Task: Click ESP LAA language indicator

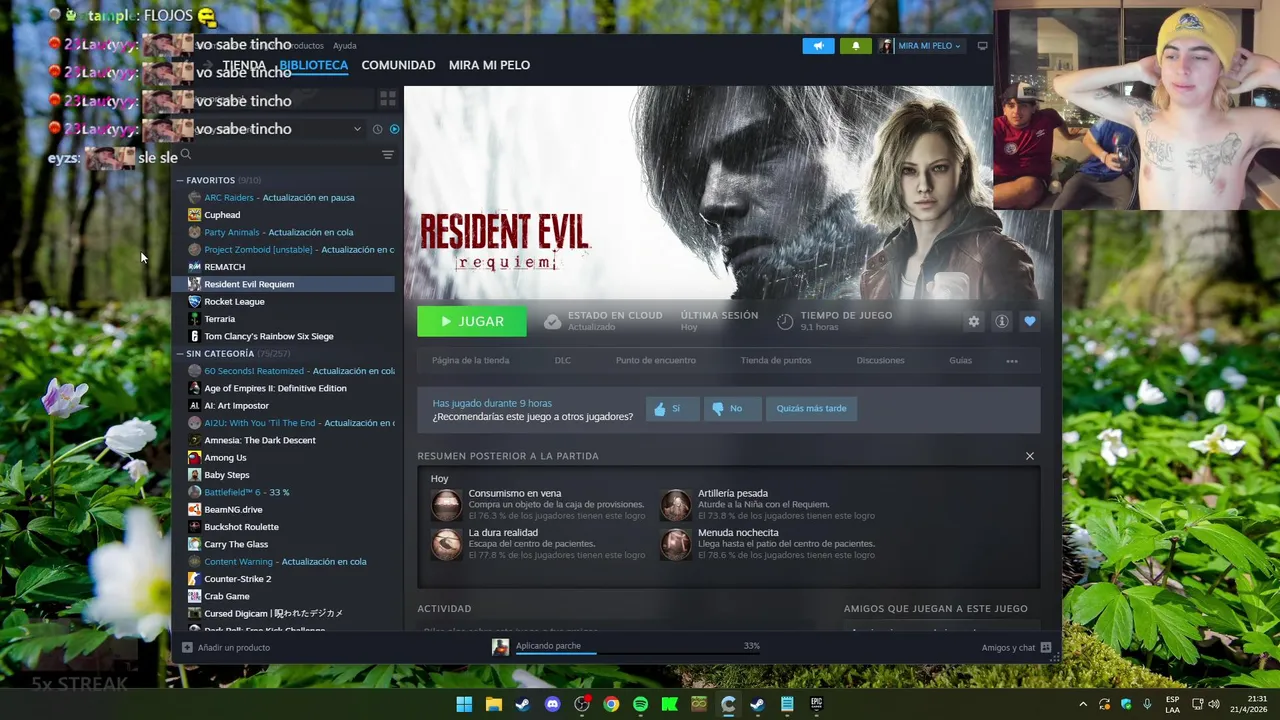Action: pos(1172,705)
